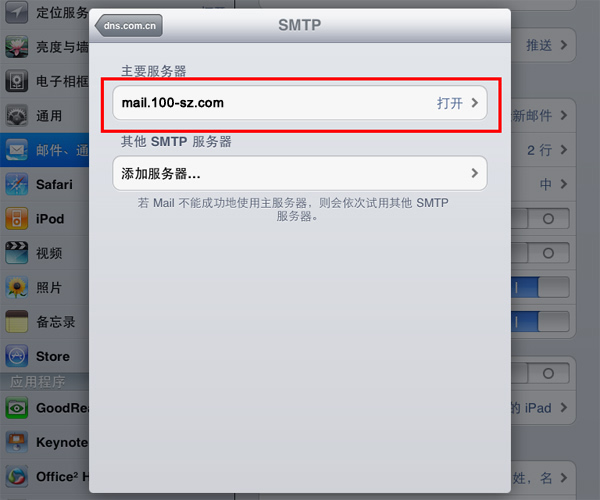Select the Photos (照片) sunflower icon
This screenshot has height=500, width=600.
[x=16, y=287]
